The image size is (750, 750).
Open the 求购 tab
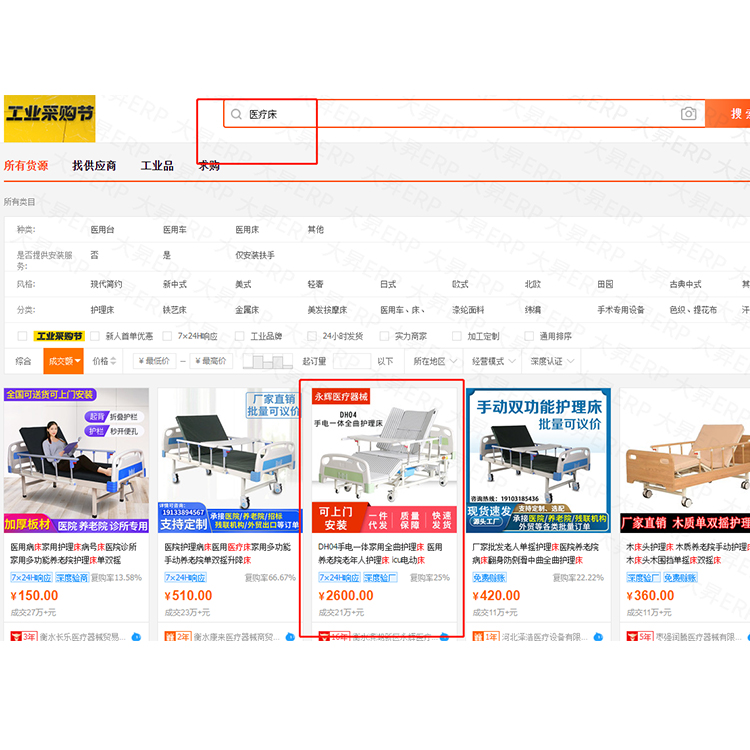(x=209, y=166)
